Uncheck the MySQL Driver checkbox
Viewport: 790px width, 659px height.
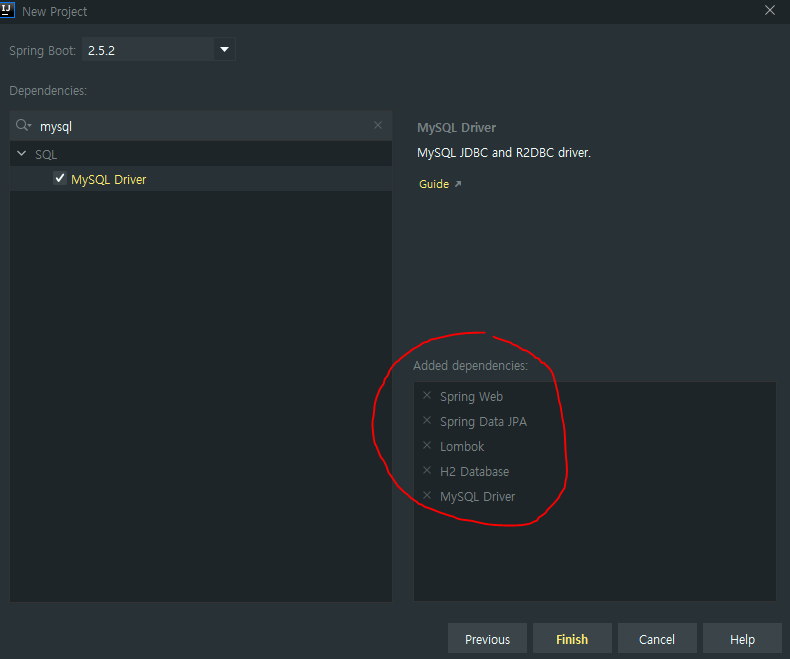point(60,178)
